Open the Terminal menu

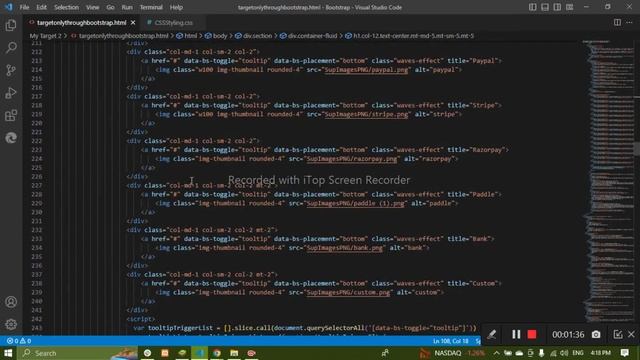pos(151,7)
